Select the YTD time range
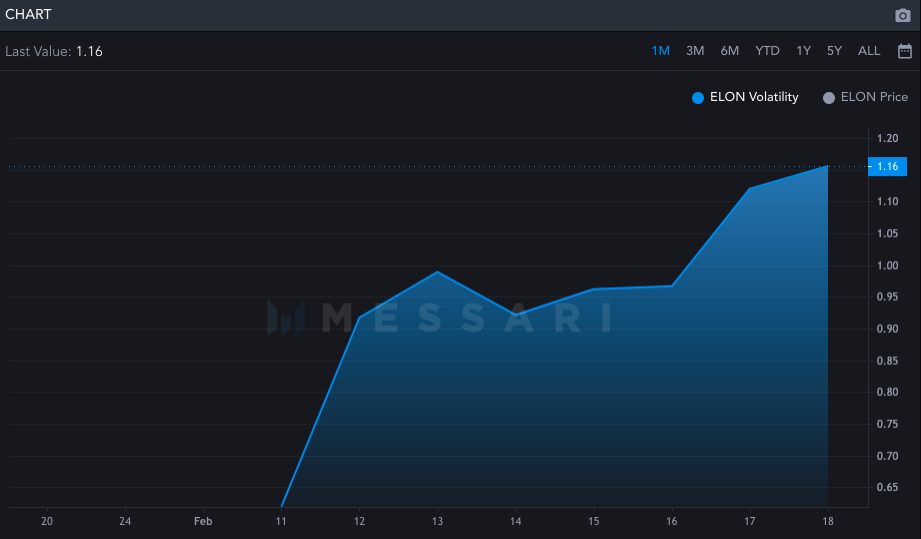 (767, 51)
